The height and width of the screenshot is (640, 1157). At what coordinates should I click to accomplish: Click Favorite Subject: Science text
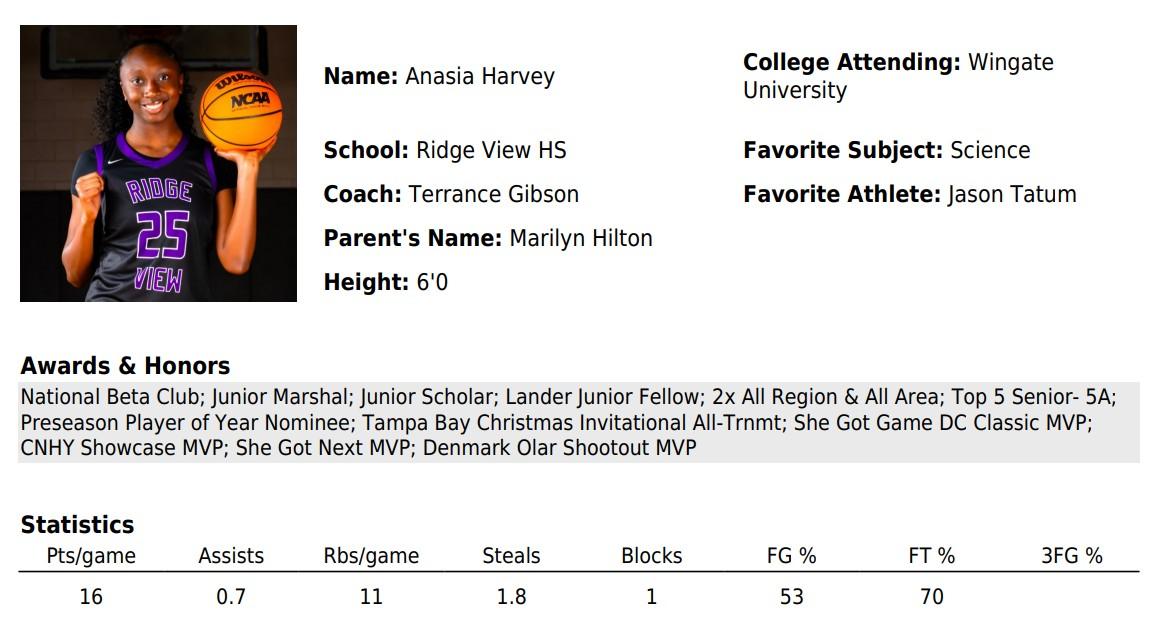coord(886,150)
